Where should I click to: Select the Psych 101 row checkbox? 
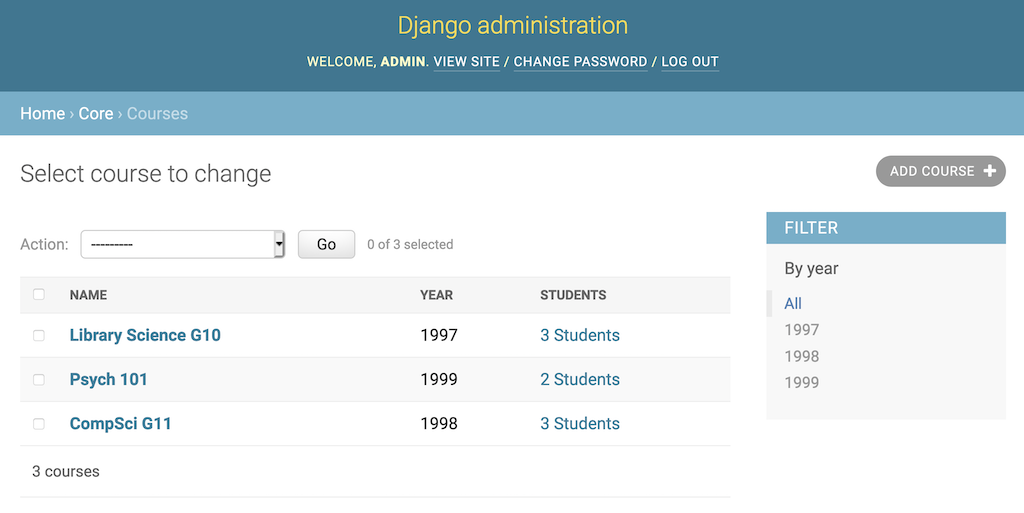coord(39,380)
